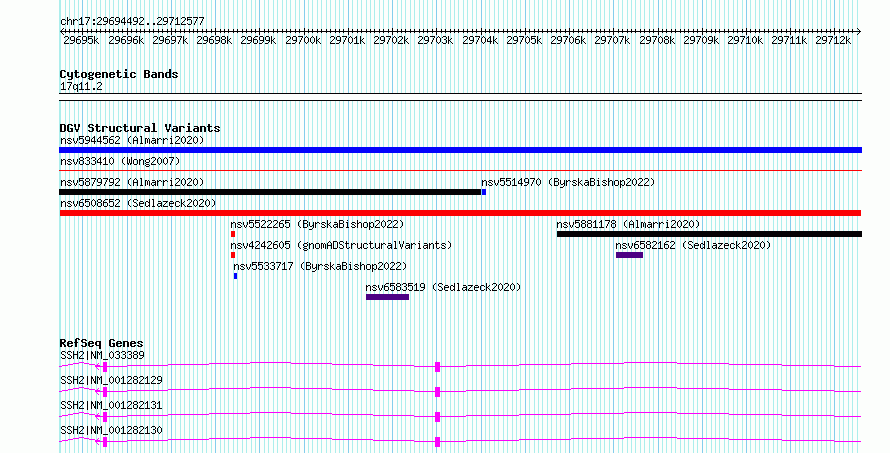Click the nsv4242605 gnomAD red marker
The height and width of the screenshot is (453, 890).
[x=233, y=255]
